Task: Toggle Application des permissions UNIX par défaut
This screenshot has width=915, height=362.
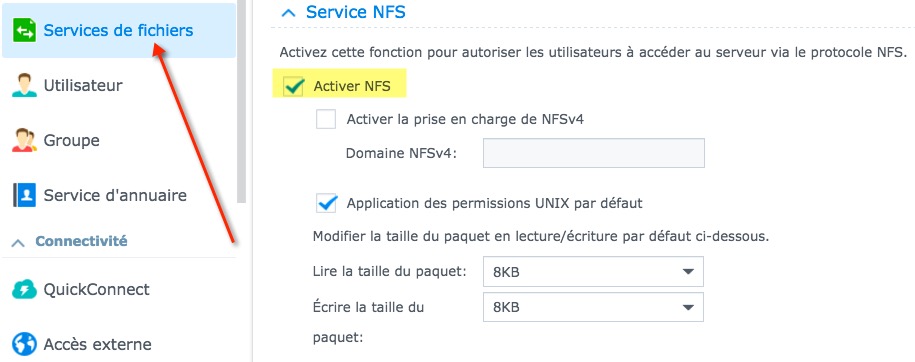Action: [326, 203]
